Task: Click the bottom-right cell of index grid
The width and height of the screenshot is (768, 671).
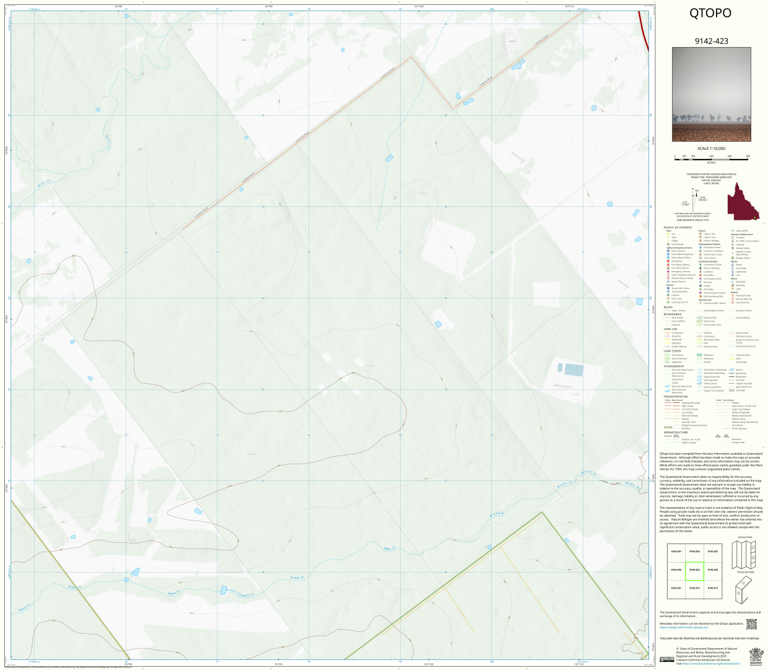Action: pyautogui.click(x=713, y=588)
